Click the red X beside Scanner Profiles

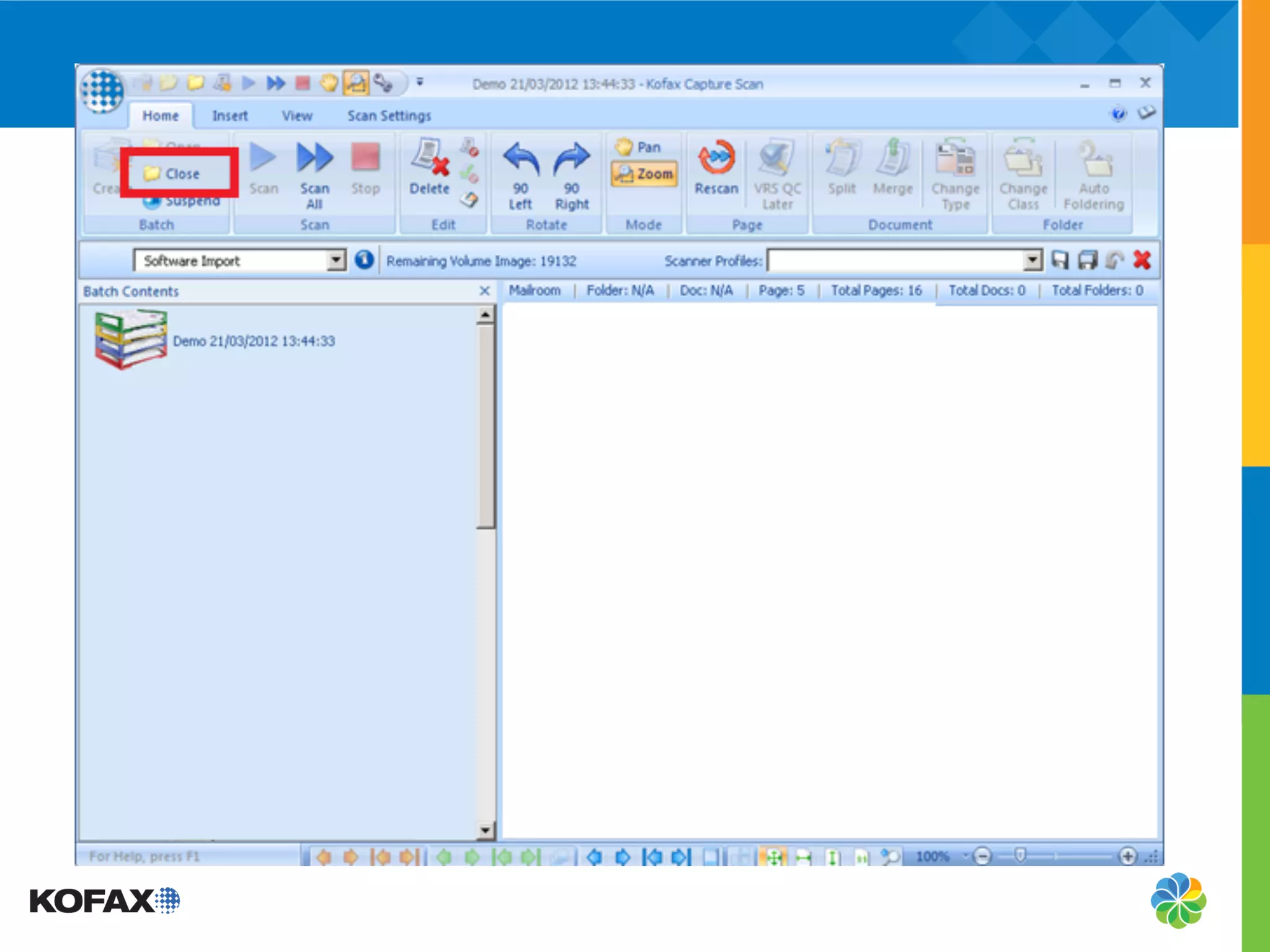[x=1142, y=260]
